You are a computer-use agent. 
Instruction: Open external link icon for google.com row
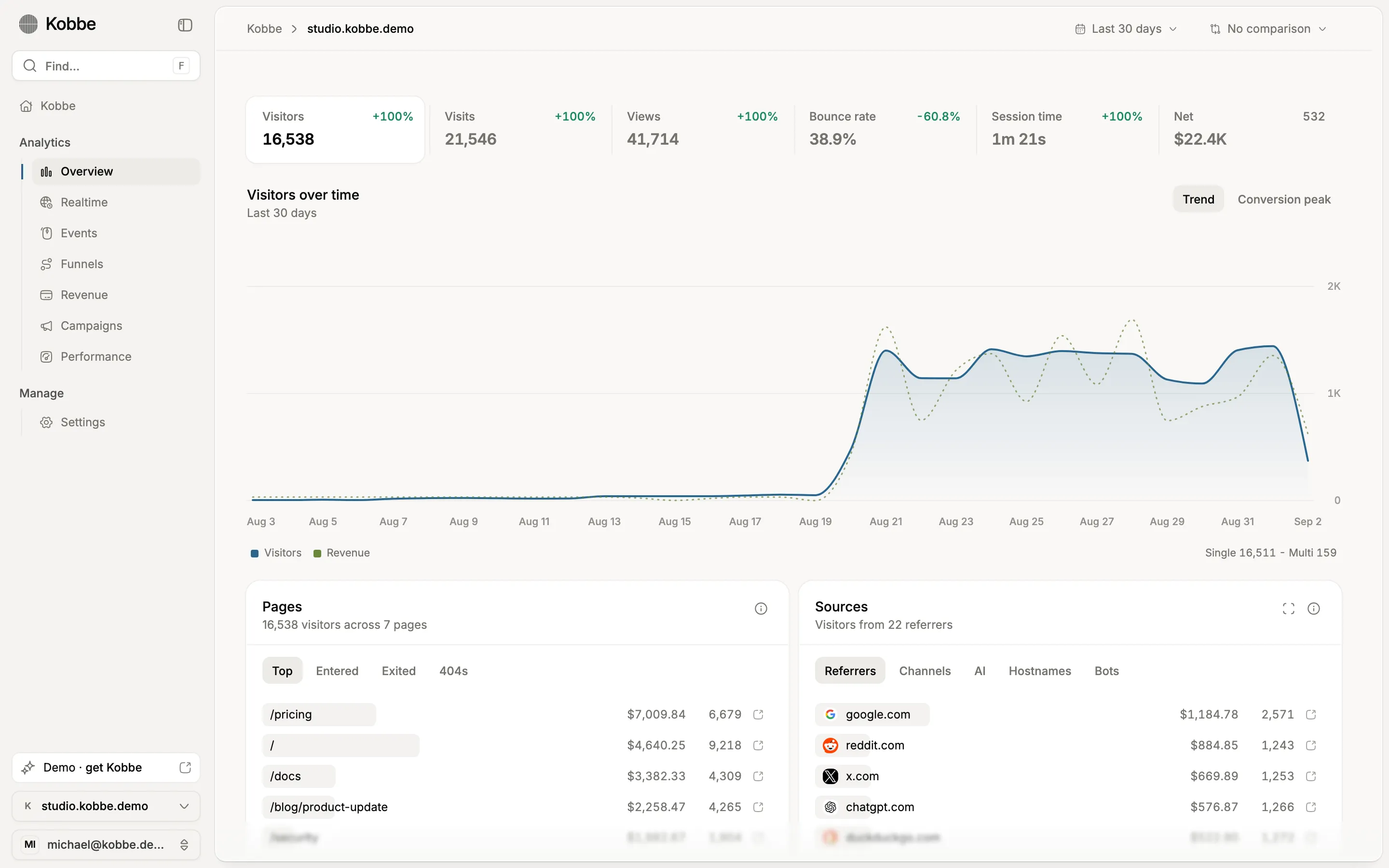click(x=1310, y=714)
